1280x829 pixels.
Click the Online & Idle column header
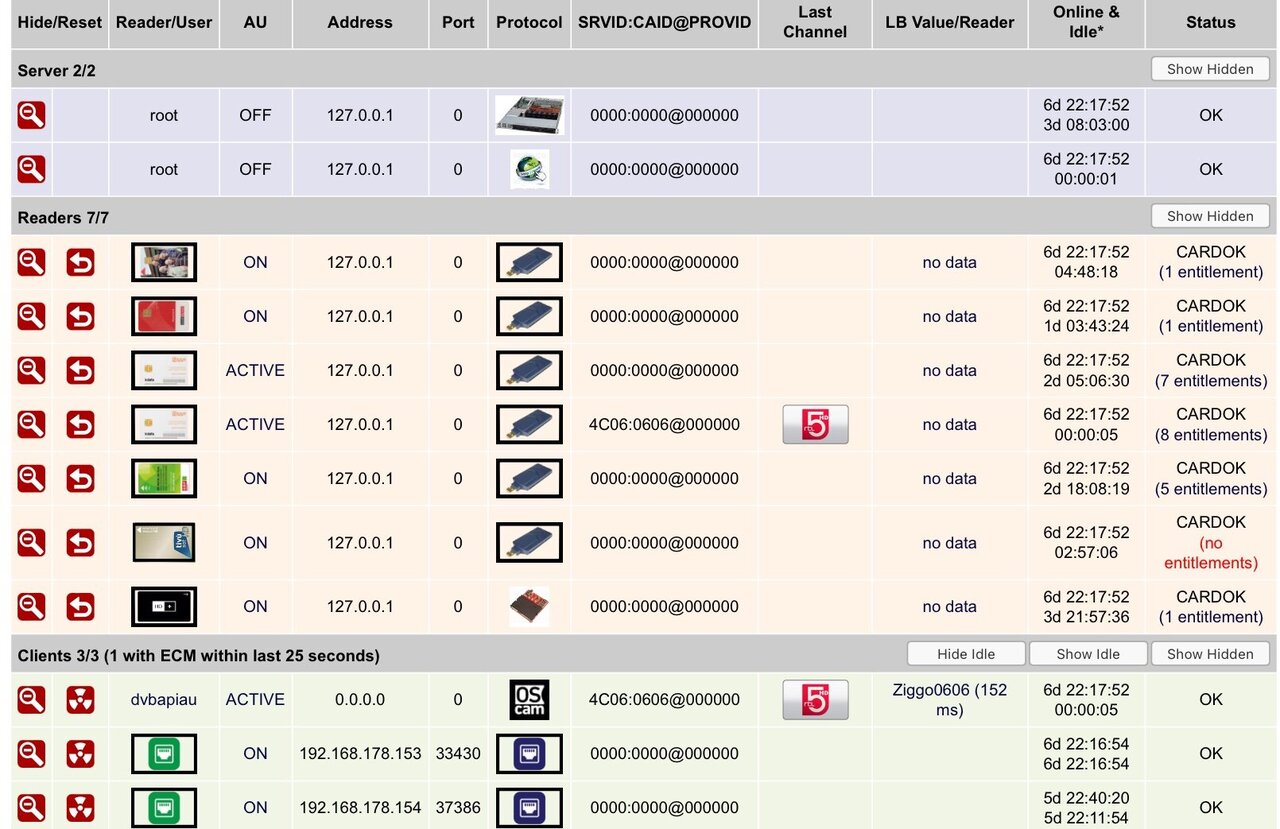pyautogui.click(x=1086, y=22)
